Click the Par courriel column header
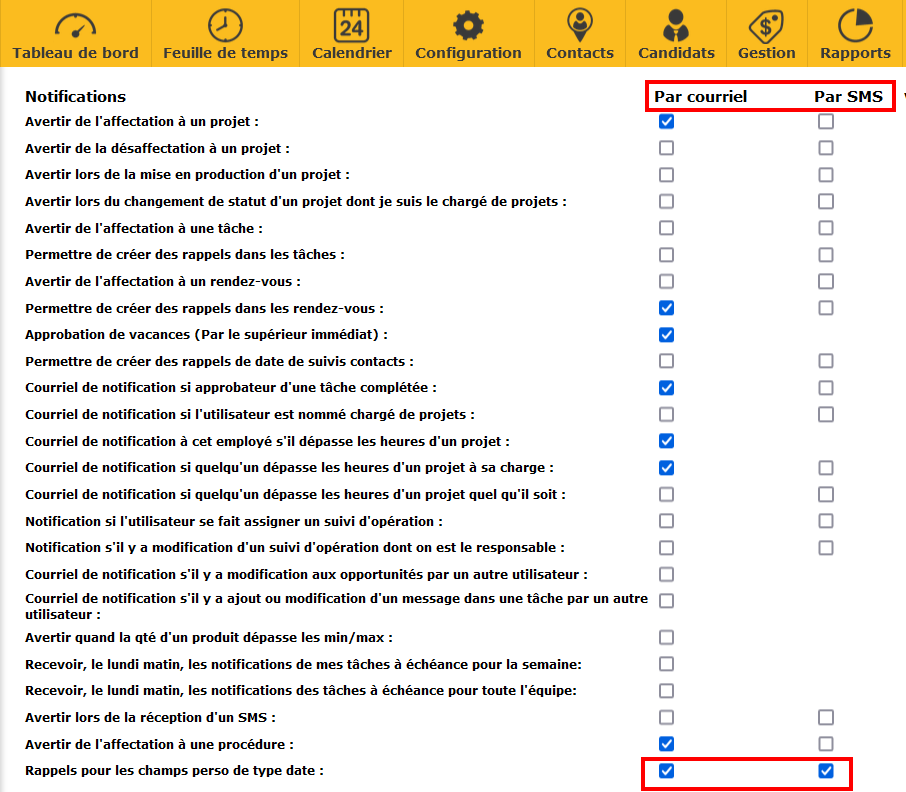The width and height of the screenshot is (906, 792). [701, 97]
